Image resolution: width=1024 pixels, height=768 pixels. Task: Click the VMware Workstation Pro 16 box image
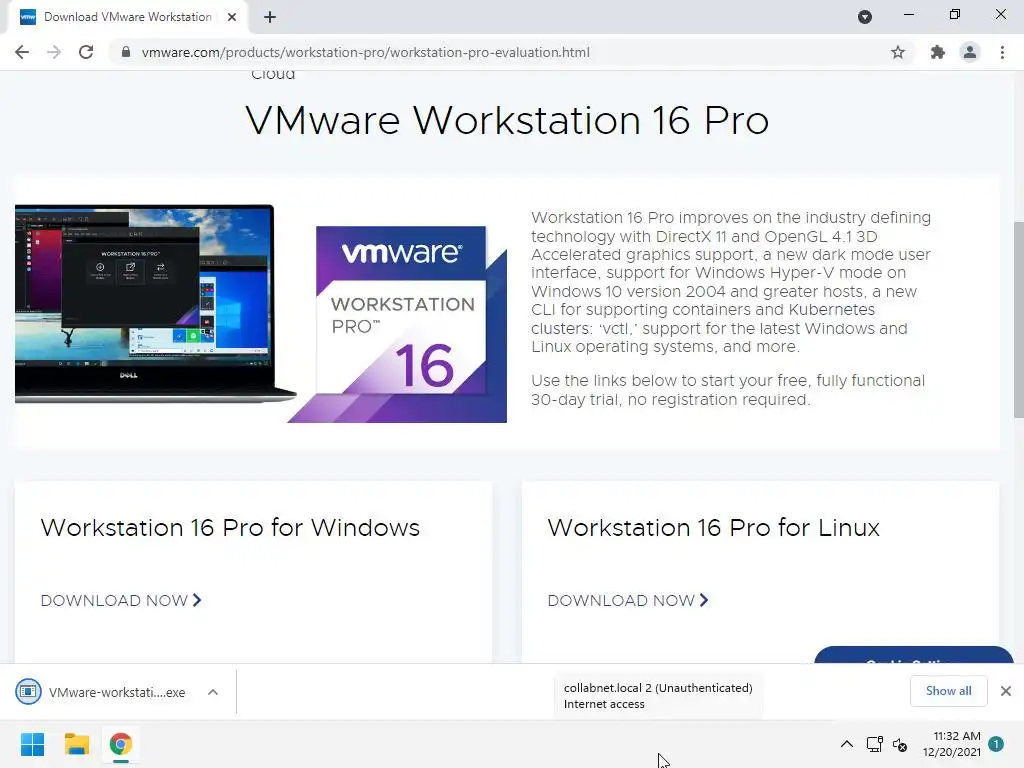point(398,325)
